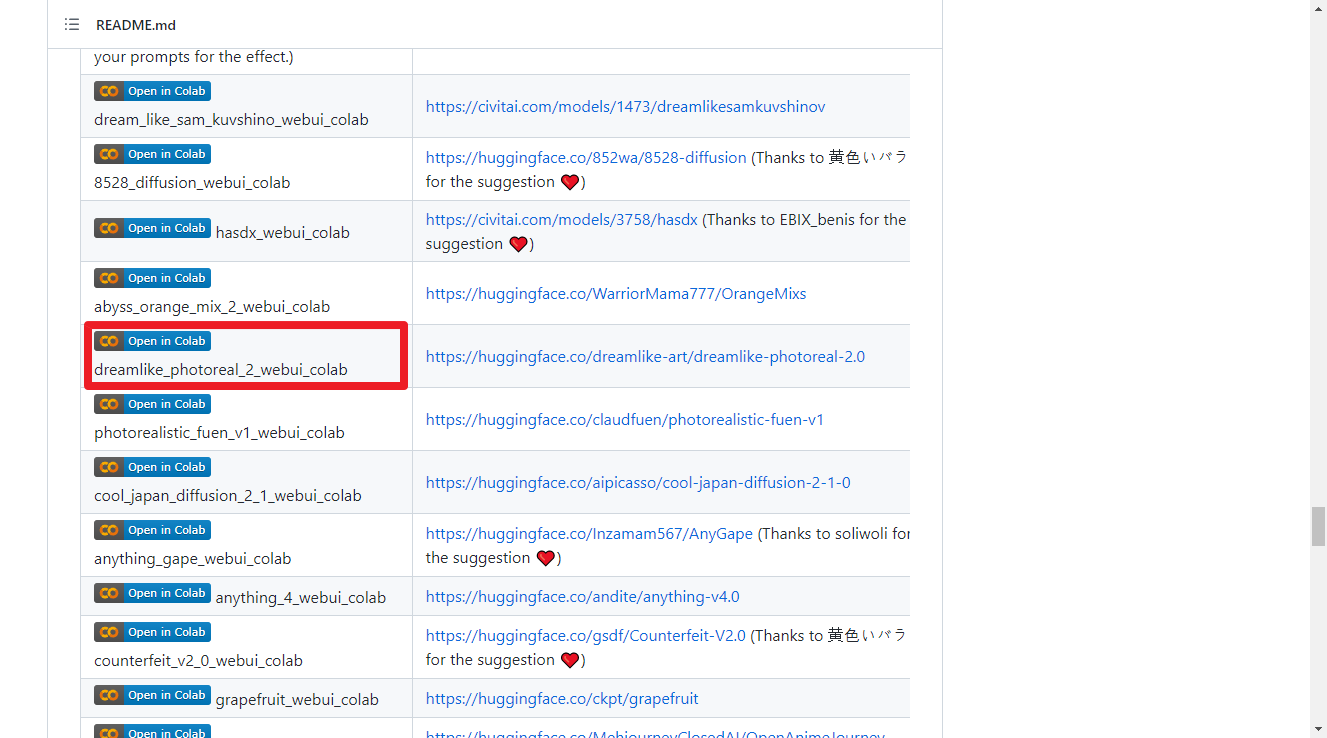This screenshot has height=738, width=1327.
Task: Click the counterfeit_v2_0_webui_colab text
Action: (198, 661)
